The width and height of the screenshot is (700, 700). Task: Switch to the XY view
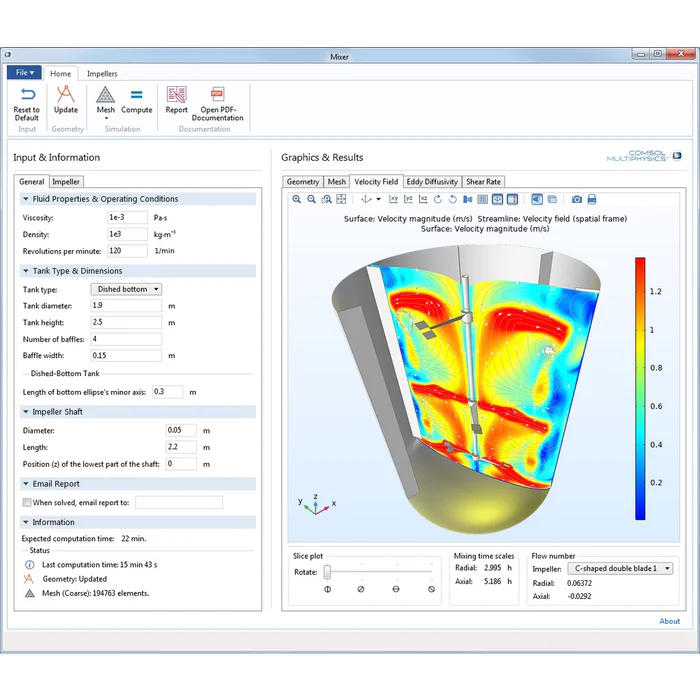pyautogui.click(x=393, y=200)
